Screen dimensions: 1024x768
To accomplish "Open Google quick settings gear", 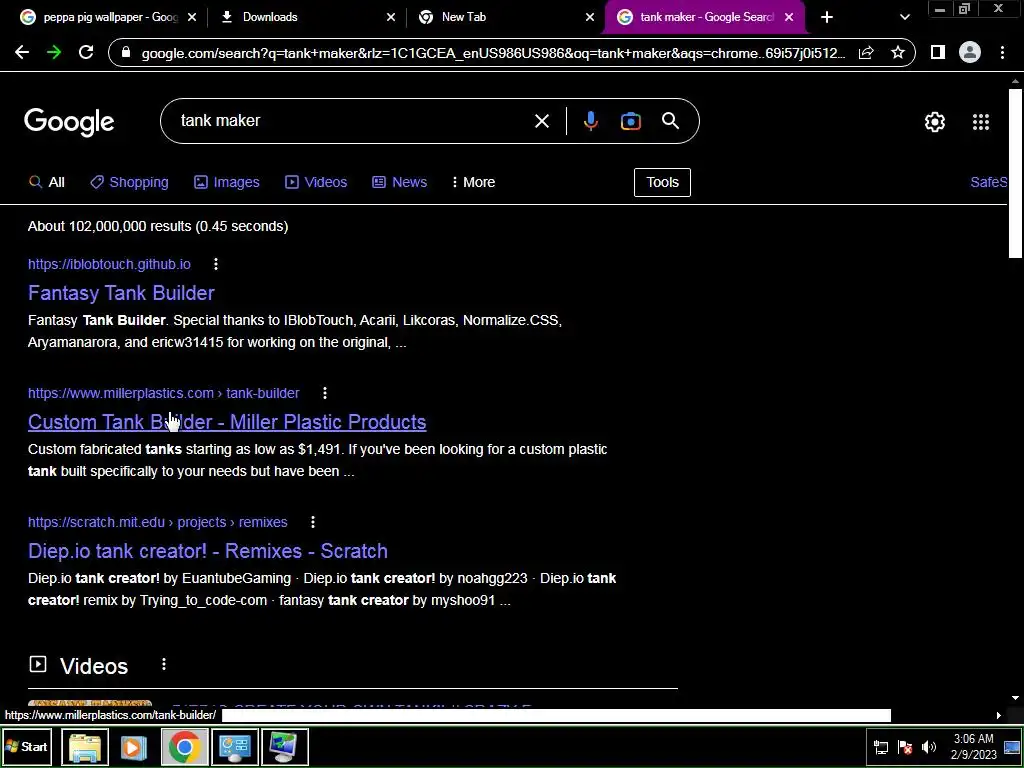I will coord(935,122).
